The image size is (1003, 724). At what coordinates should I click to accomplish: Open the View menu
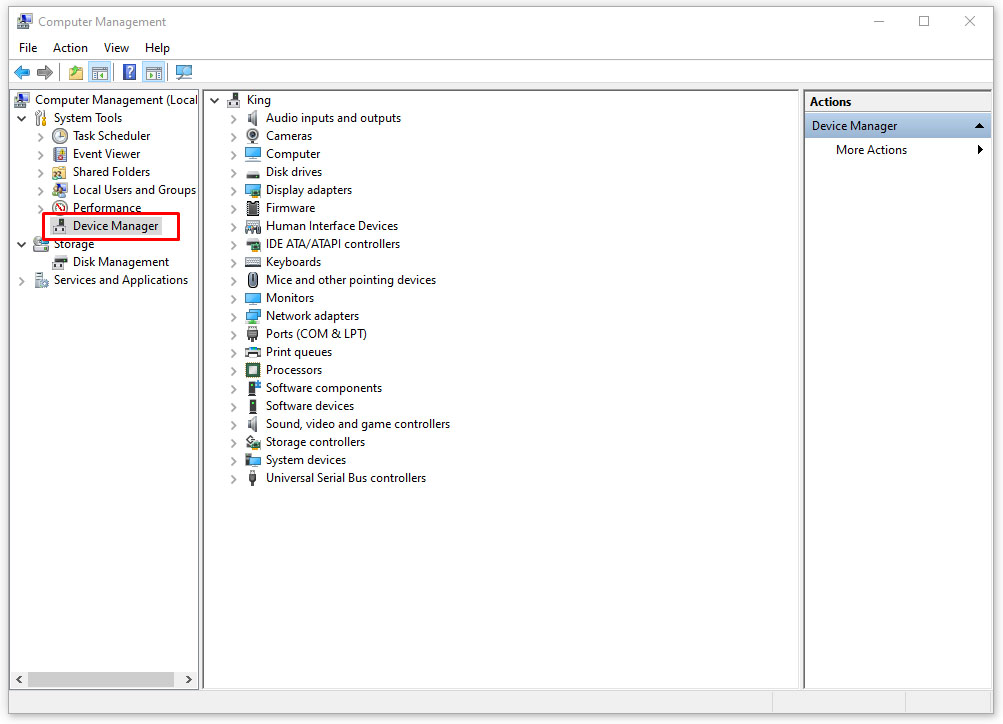point(116,48)
